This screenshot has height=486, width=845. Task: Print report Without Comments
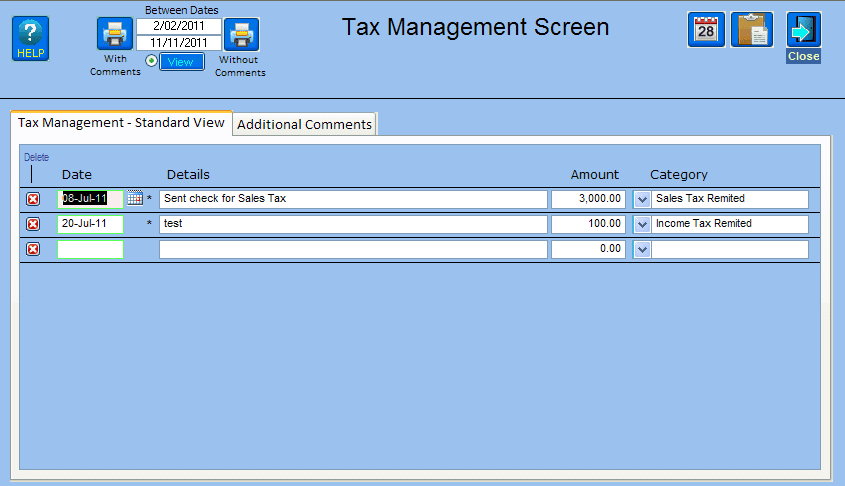pyautogui.click(x=241, y=34)
